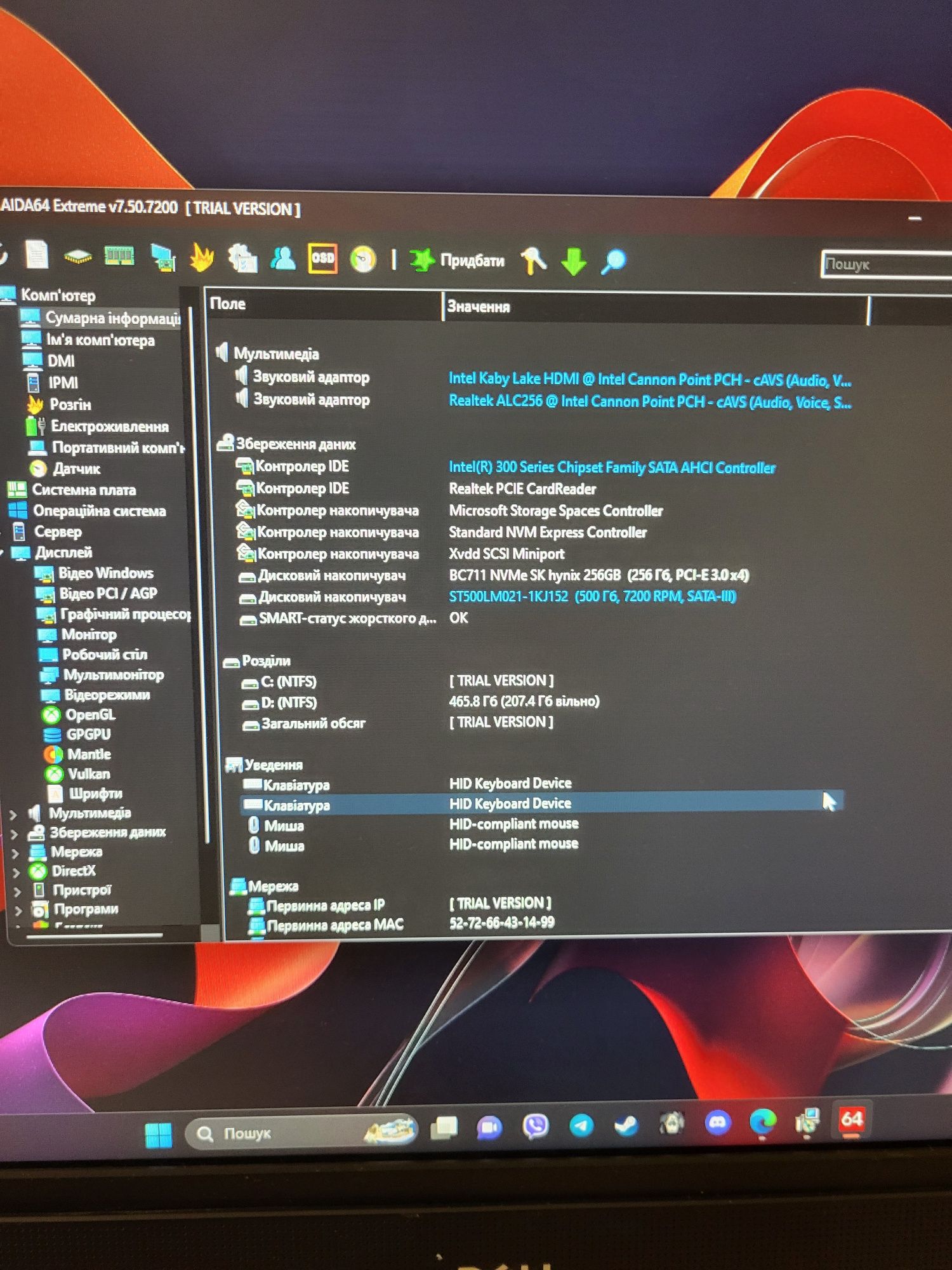952x1270 pixels.
Task: Select Microsoft Storage Spaces Controller row
Action: 555,511
